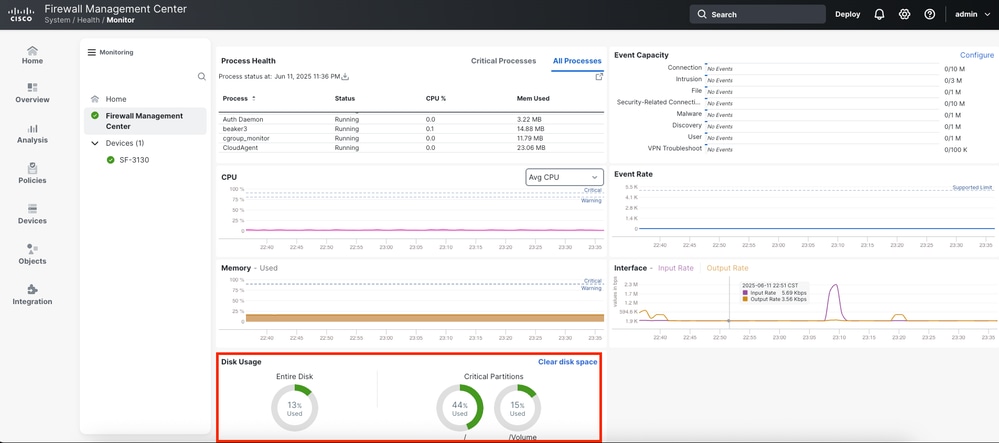This screenshot has height=443, width=999.
Task: Click the VPN Troubleshoot capacity row
Action: [803, 149]
